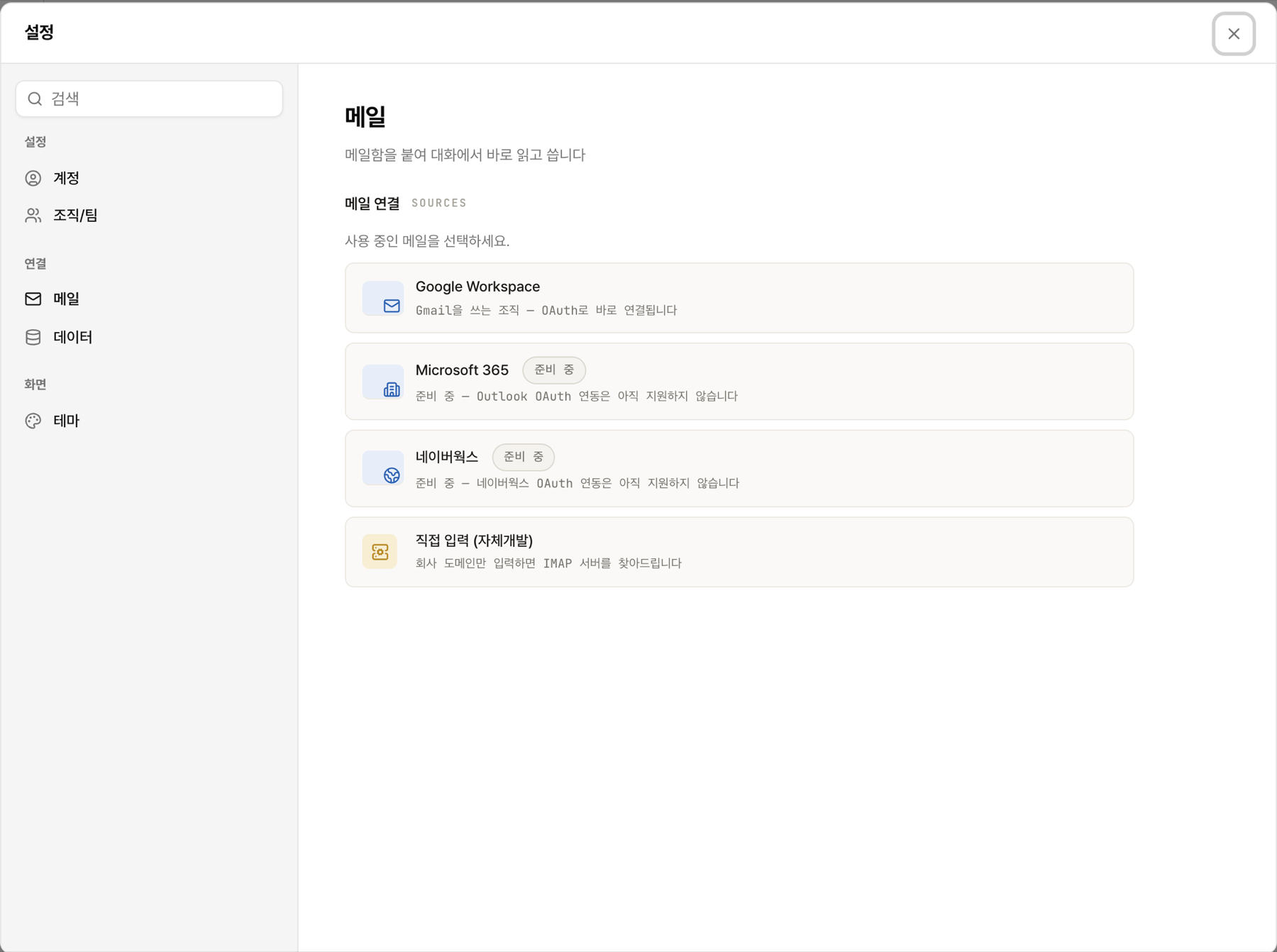1277x952 pixels.
Task: Select 메일 in the sidebar
Action: click(149, 299)
